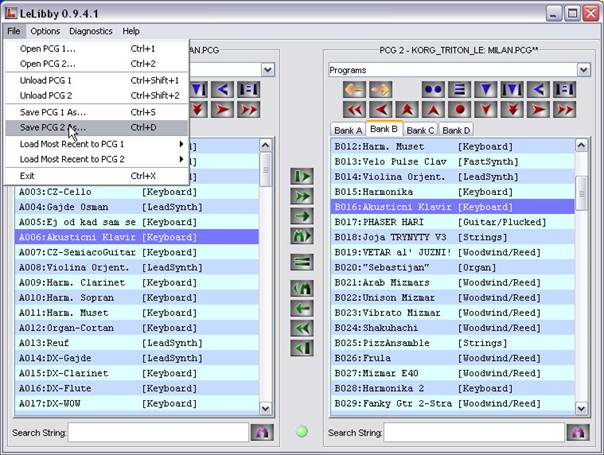Click the green M-with-right-arrow transfer icon
The height and width of the screenshot is (455, 604).
302,236
